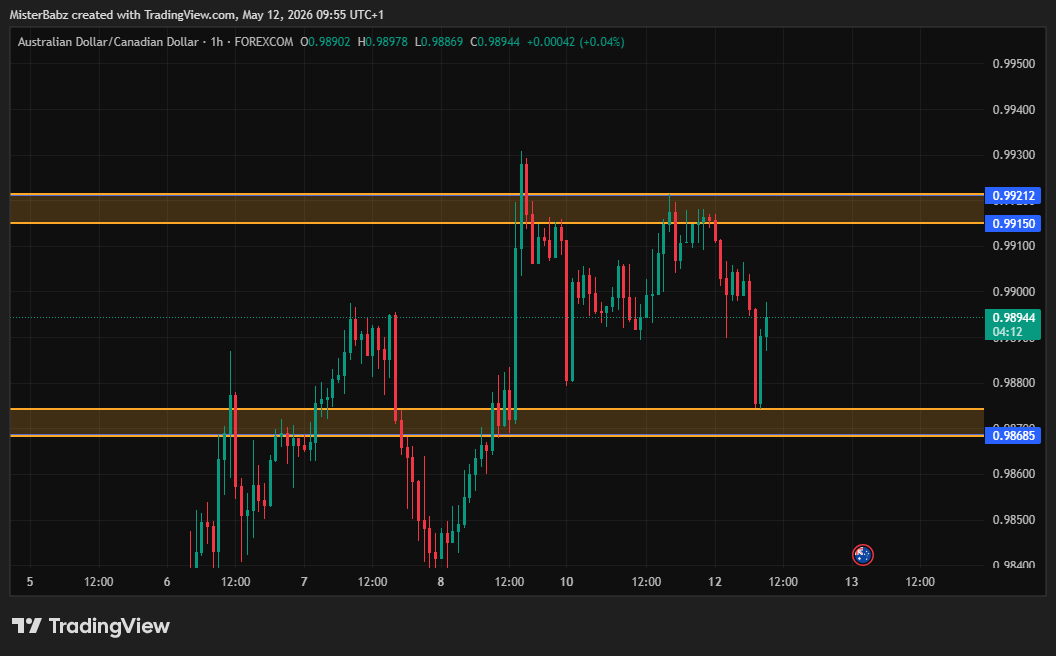Viewport: 1056px width, 656px height.
Task: Click the open value 0.98902
Action: point(329,42)
